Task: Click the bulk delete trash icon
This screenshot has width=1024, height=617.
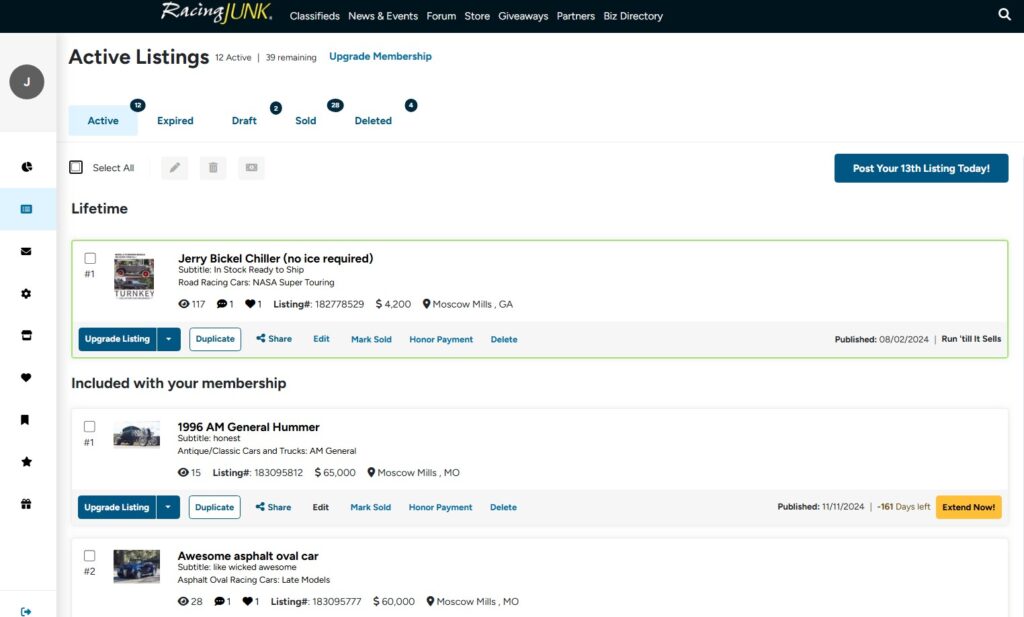Action: click(x=213, y=168)
